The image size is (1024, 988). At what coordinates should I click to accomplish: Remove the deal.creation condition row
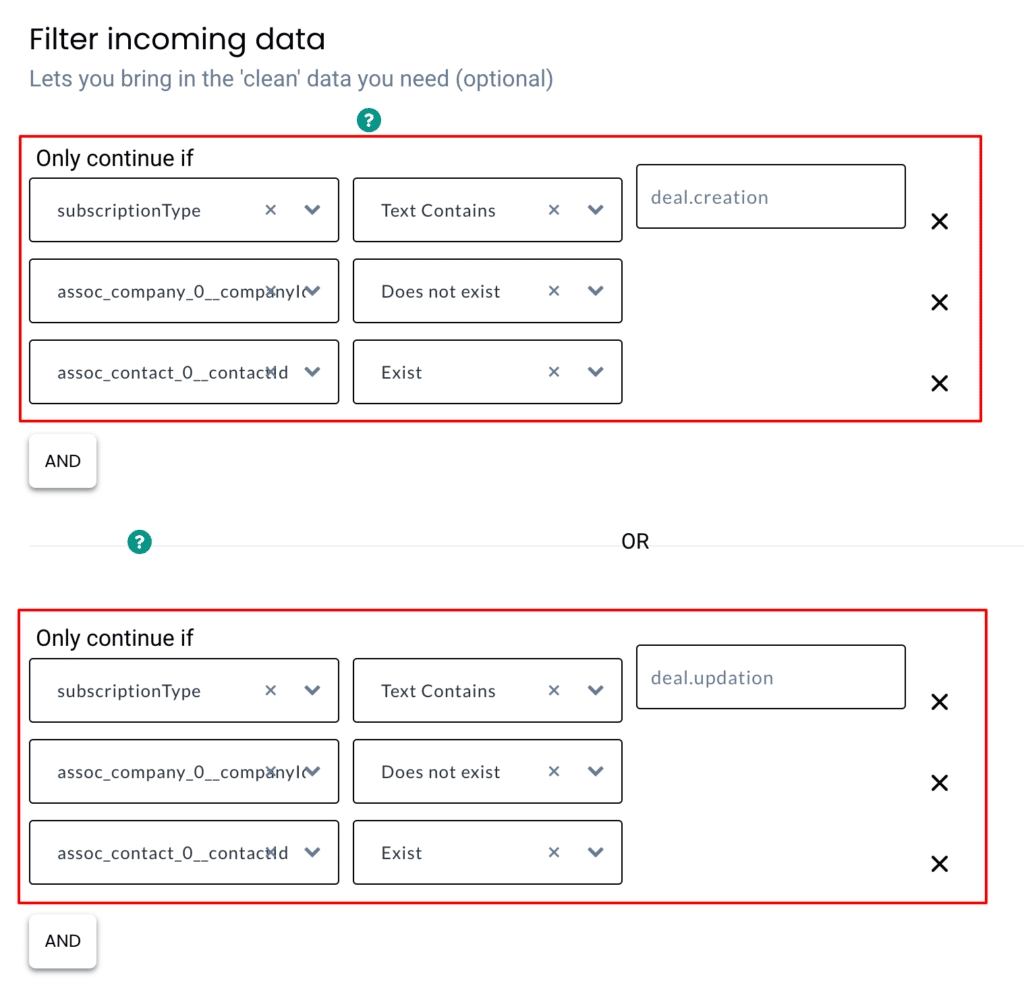939,221
